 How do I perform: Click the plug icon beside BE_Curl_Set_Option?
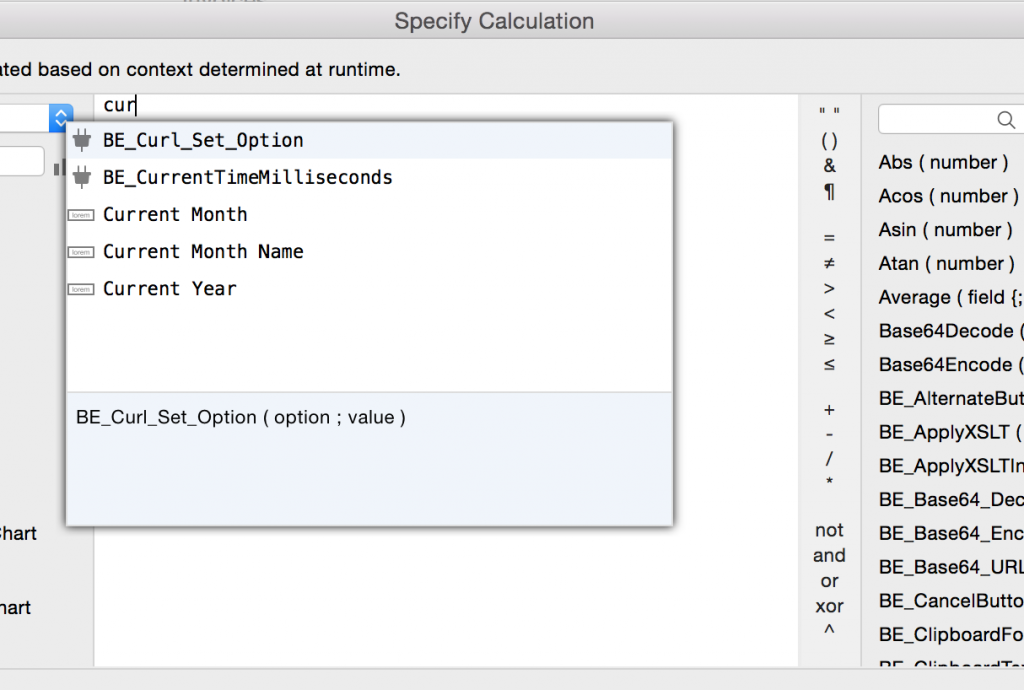coord(83,141)
